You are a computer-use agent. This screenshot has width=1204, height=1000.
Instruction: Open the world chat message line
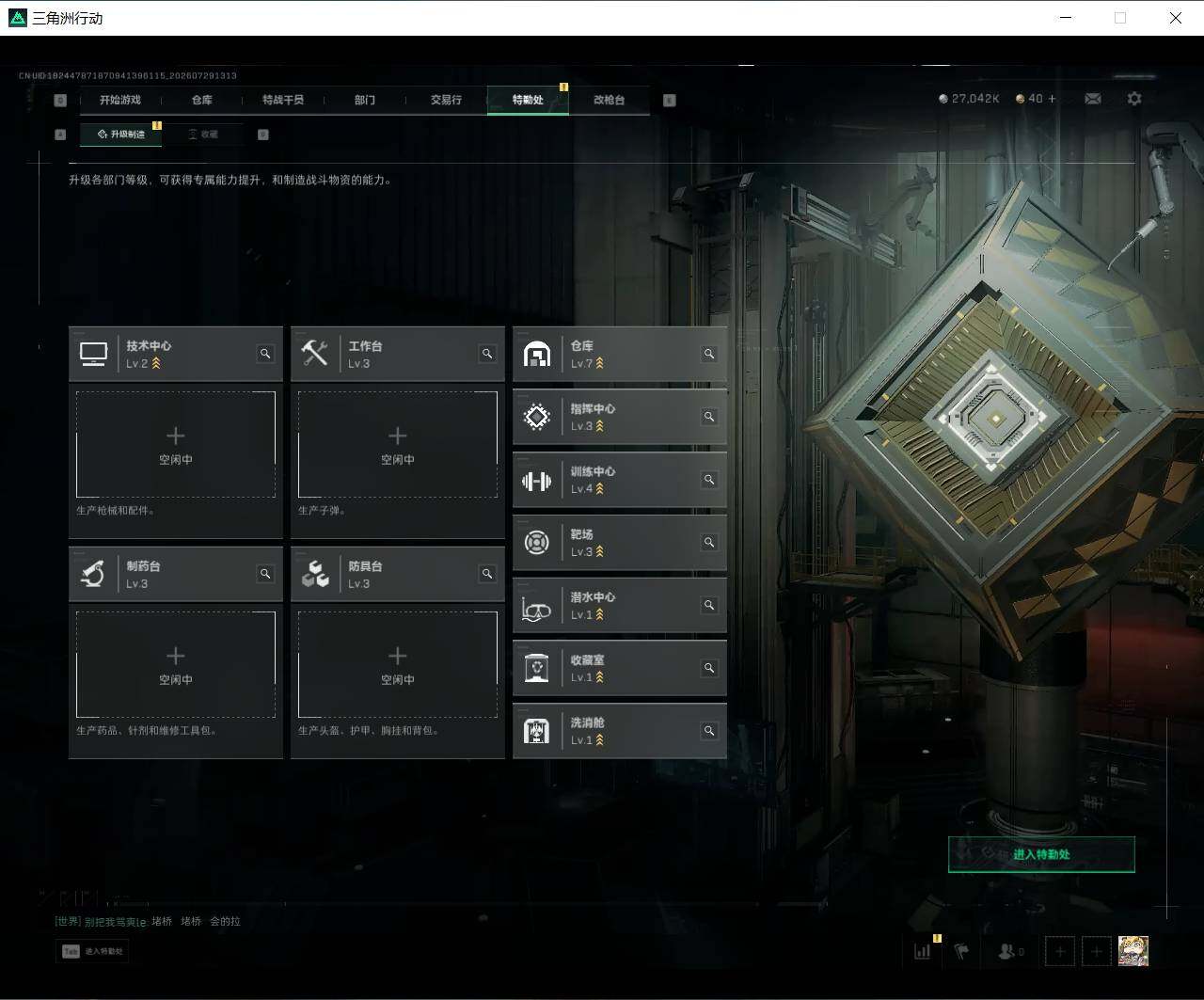[148, 921]
